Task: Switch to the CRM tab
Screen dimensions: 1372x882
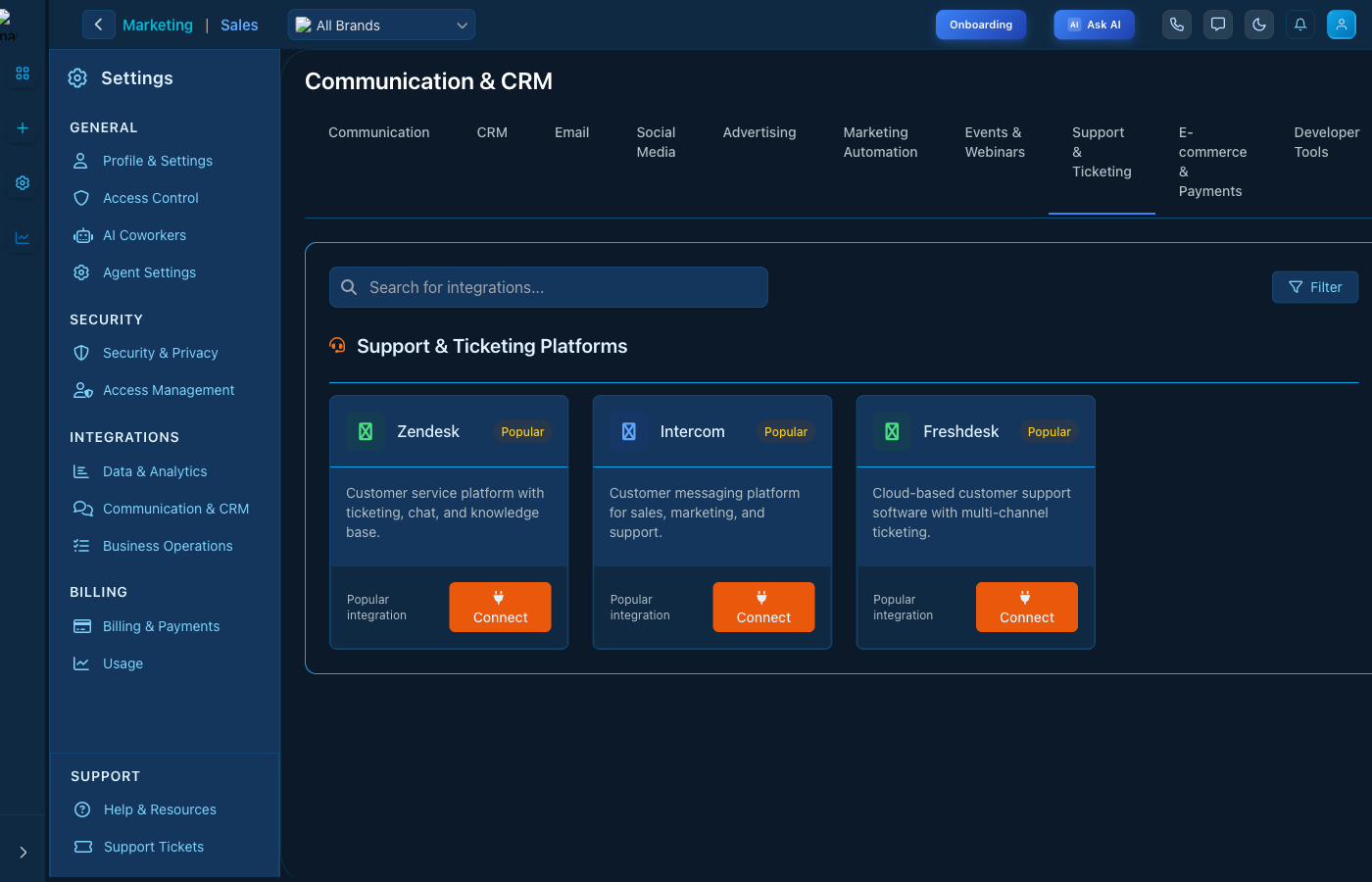Action: [x=492, y=132]
